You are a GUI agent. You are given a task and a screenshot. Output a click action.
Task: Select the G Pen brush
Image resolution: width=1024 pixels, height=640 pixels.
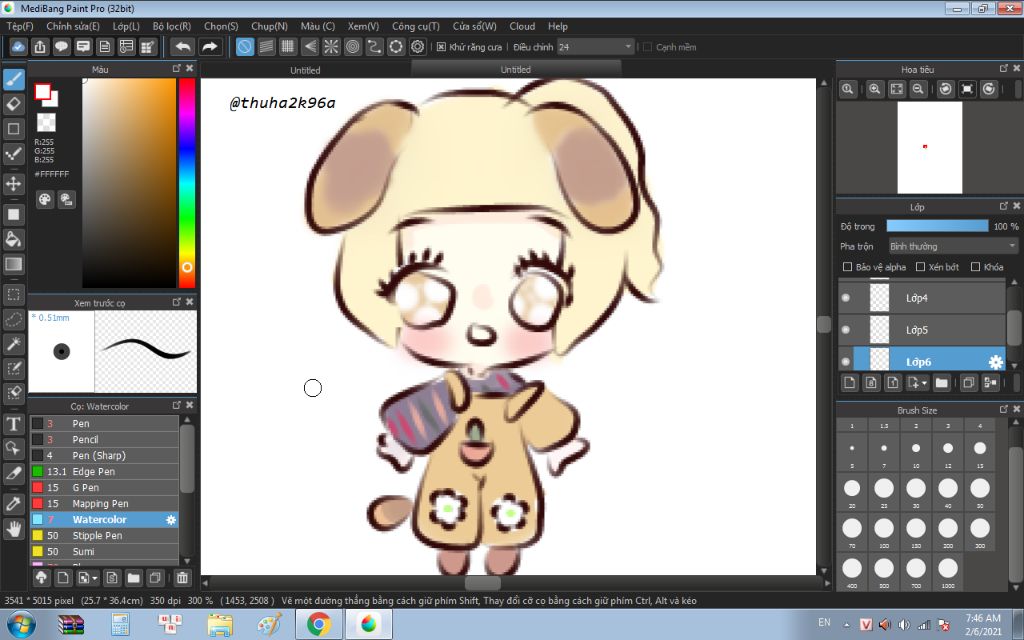[104, 488]
